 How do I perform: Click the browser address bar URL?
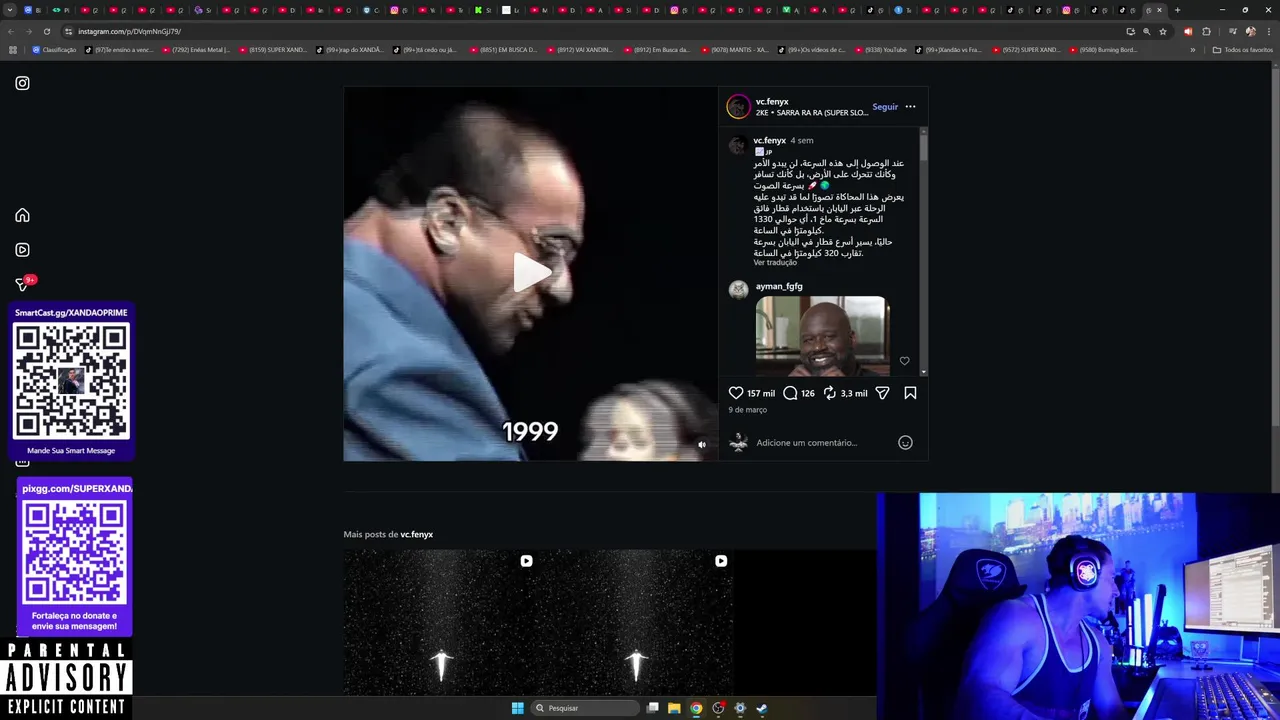tap(129, 31)
